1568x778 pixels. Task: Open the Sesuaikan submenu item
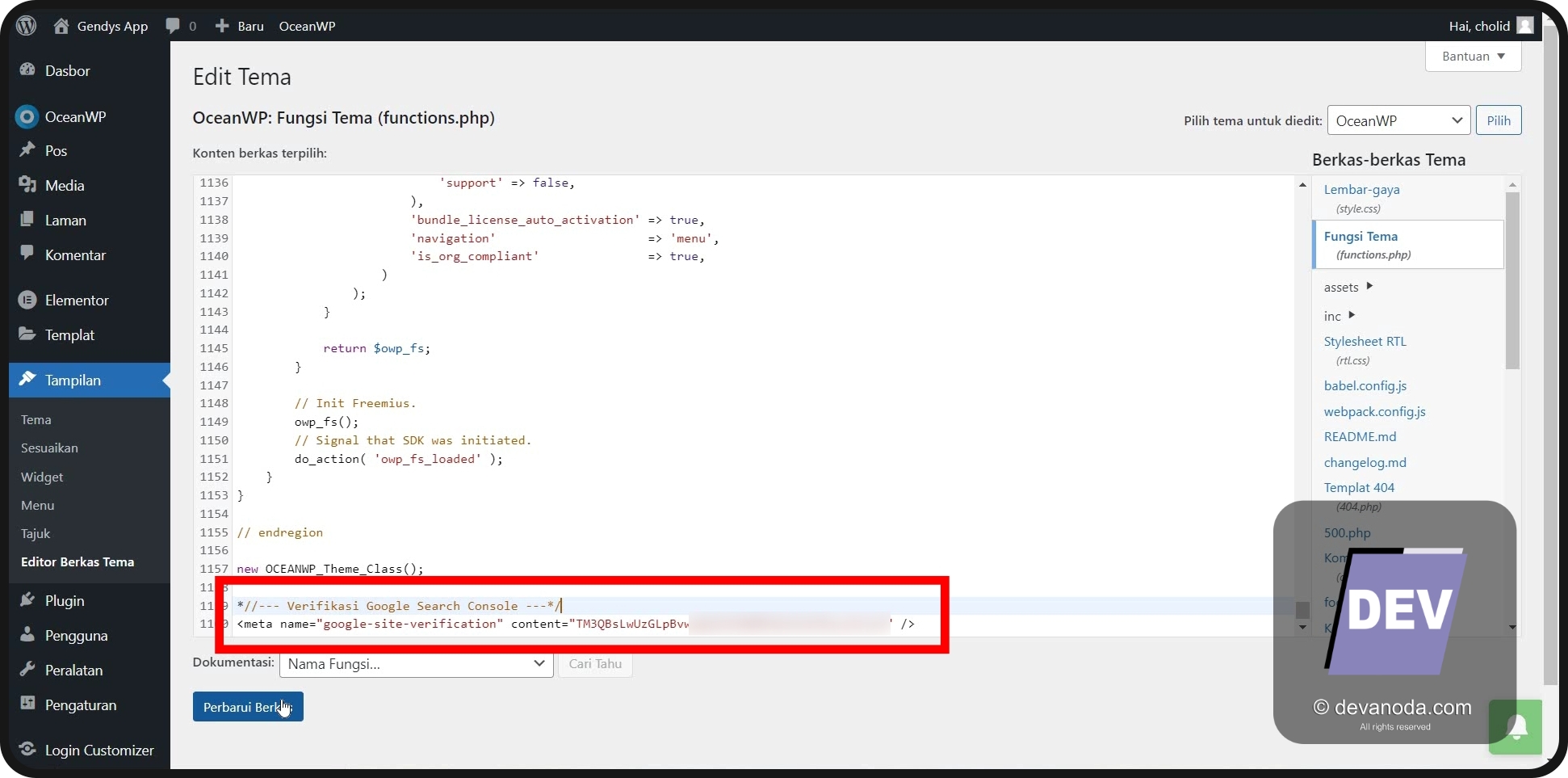(x=49, y=448)
